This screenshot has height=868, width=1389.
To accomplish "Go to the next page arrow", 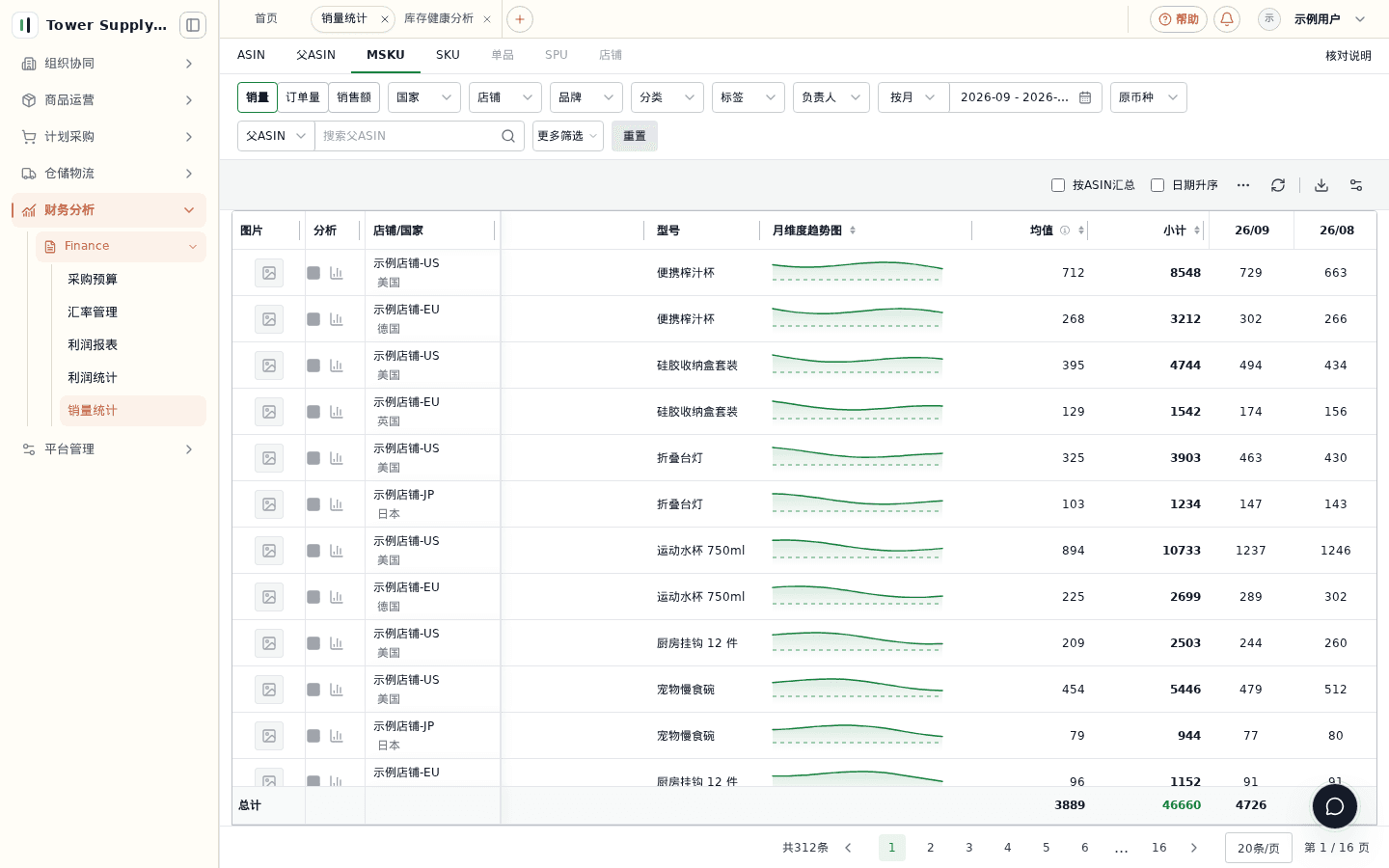I will coord(1194,848).
